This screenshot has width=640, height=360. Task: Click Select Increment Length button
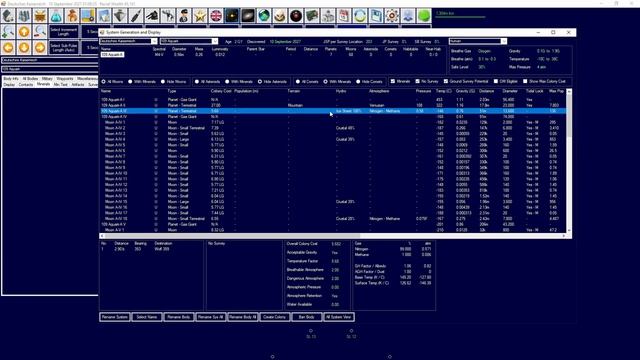click(64, 32)
